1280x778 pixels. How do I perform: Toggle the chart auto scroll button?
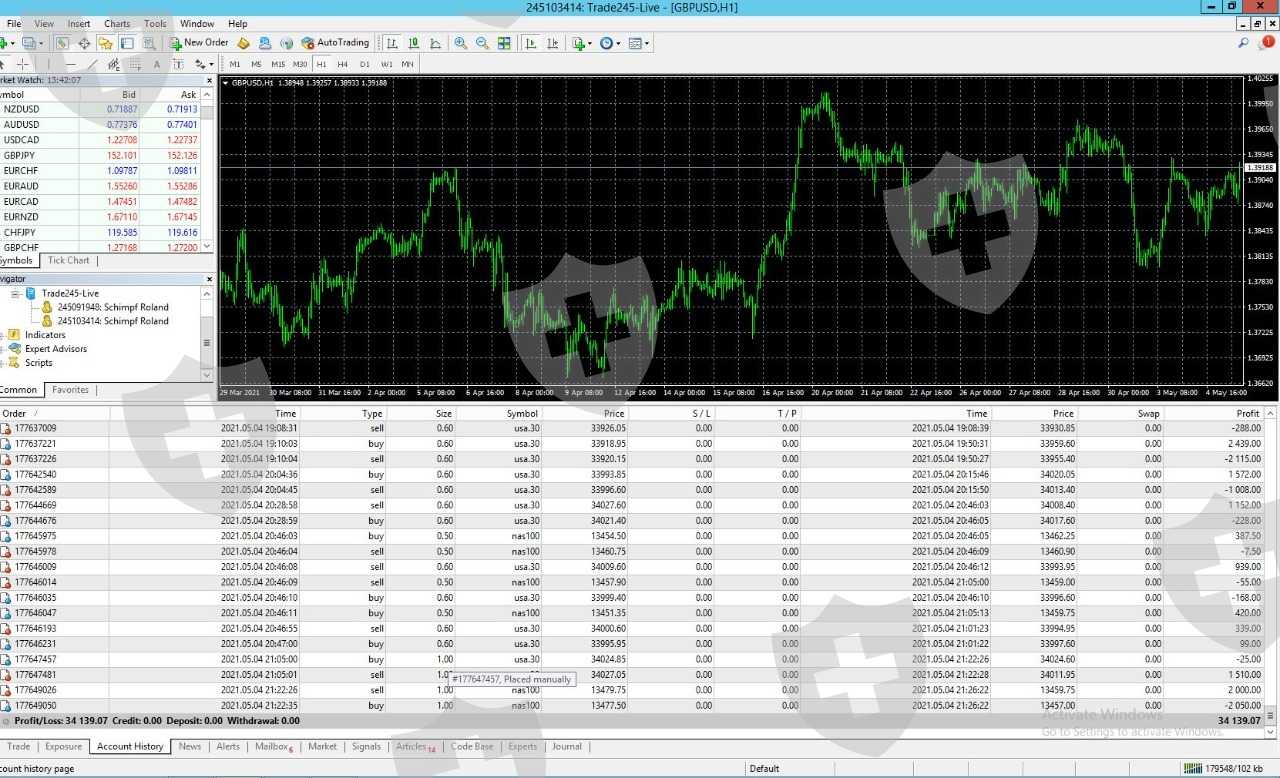[529, 43]
